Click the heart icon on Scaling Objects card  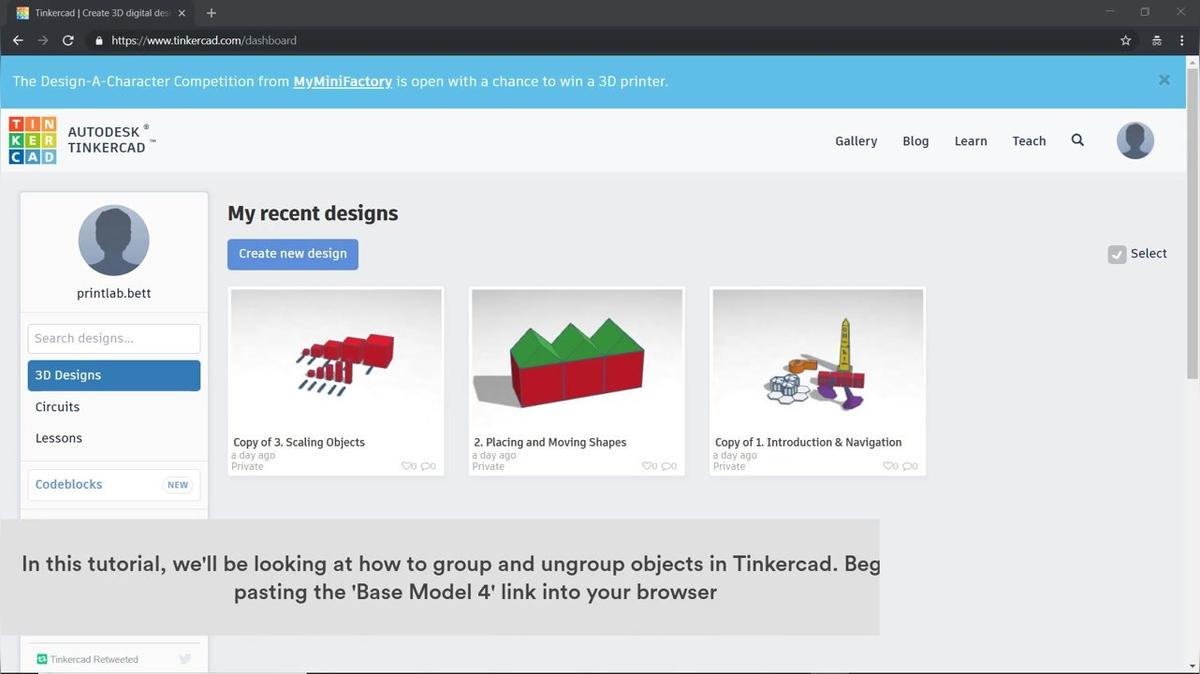tap(408, 466)
